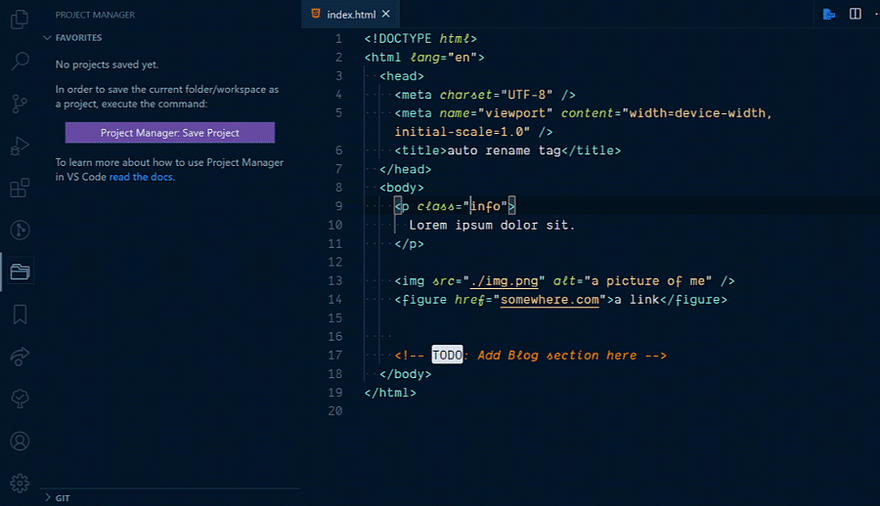Click the opening <body> tag
880x506 pixels.
point(402,187)
